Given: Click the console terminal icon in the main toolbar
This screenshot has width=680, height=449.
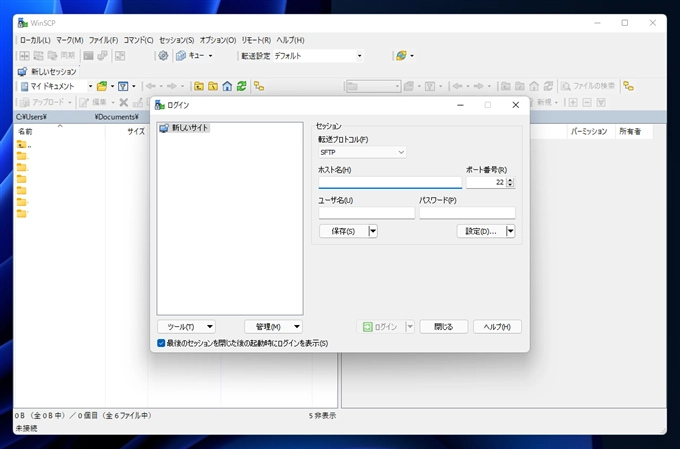Looking at the screenshot, I should [88, 56].
